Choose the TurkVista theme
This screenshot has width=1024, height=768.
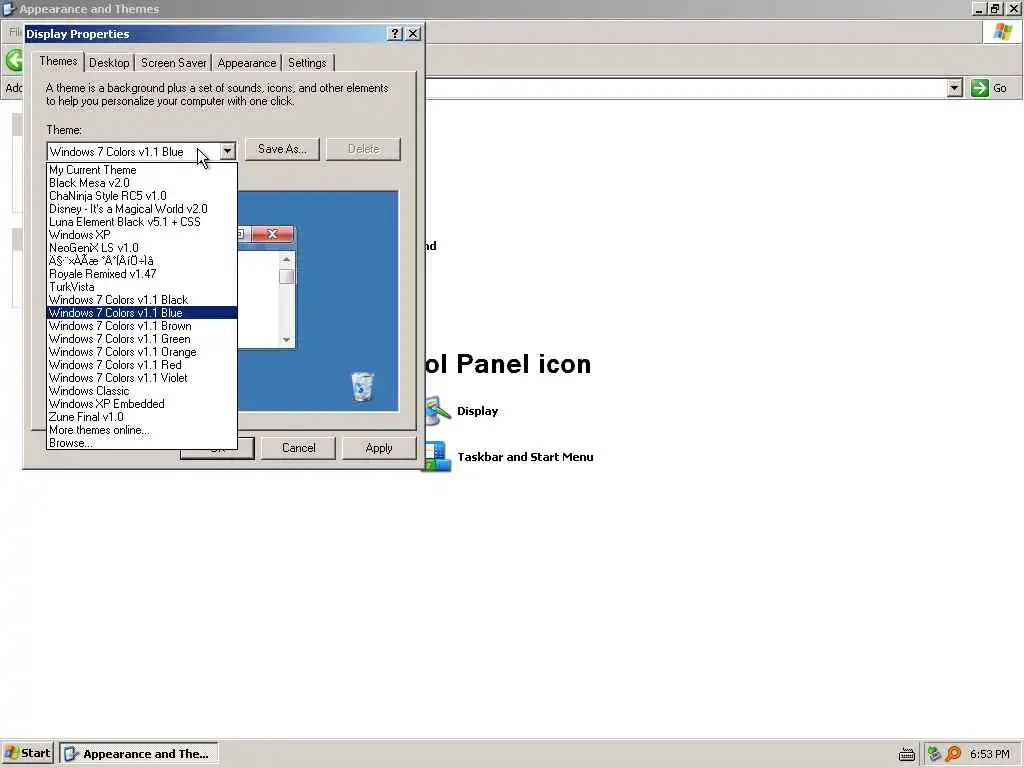point(142,287)
